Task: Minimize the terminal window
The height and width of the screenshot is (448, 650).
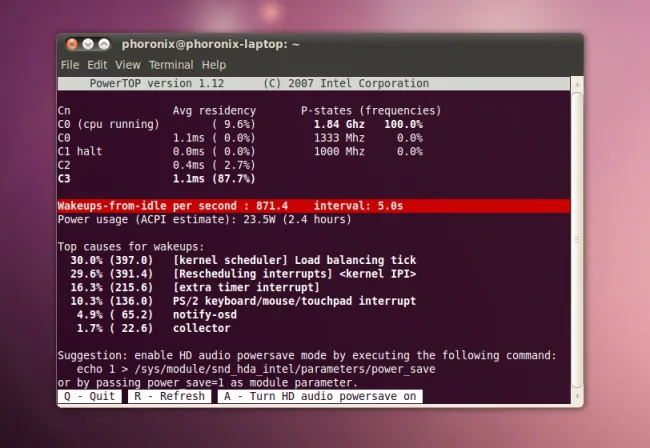Action: click(88, 44)
